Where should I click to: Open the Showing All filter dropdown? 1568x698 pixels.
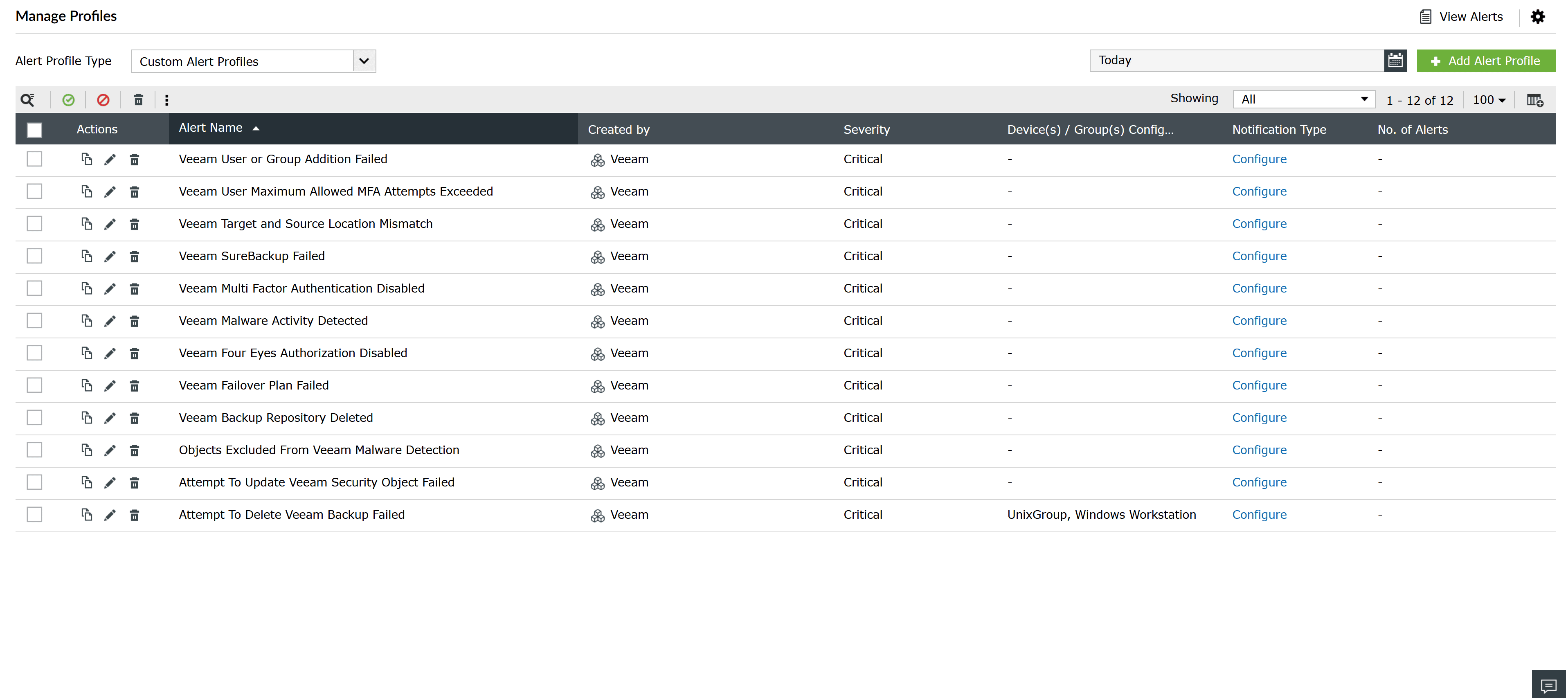click(x=1303, y=99)
